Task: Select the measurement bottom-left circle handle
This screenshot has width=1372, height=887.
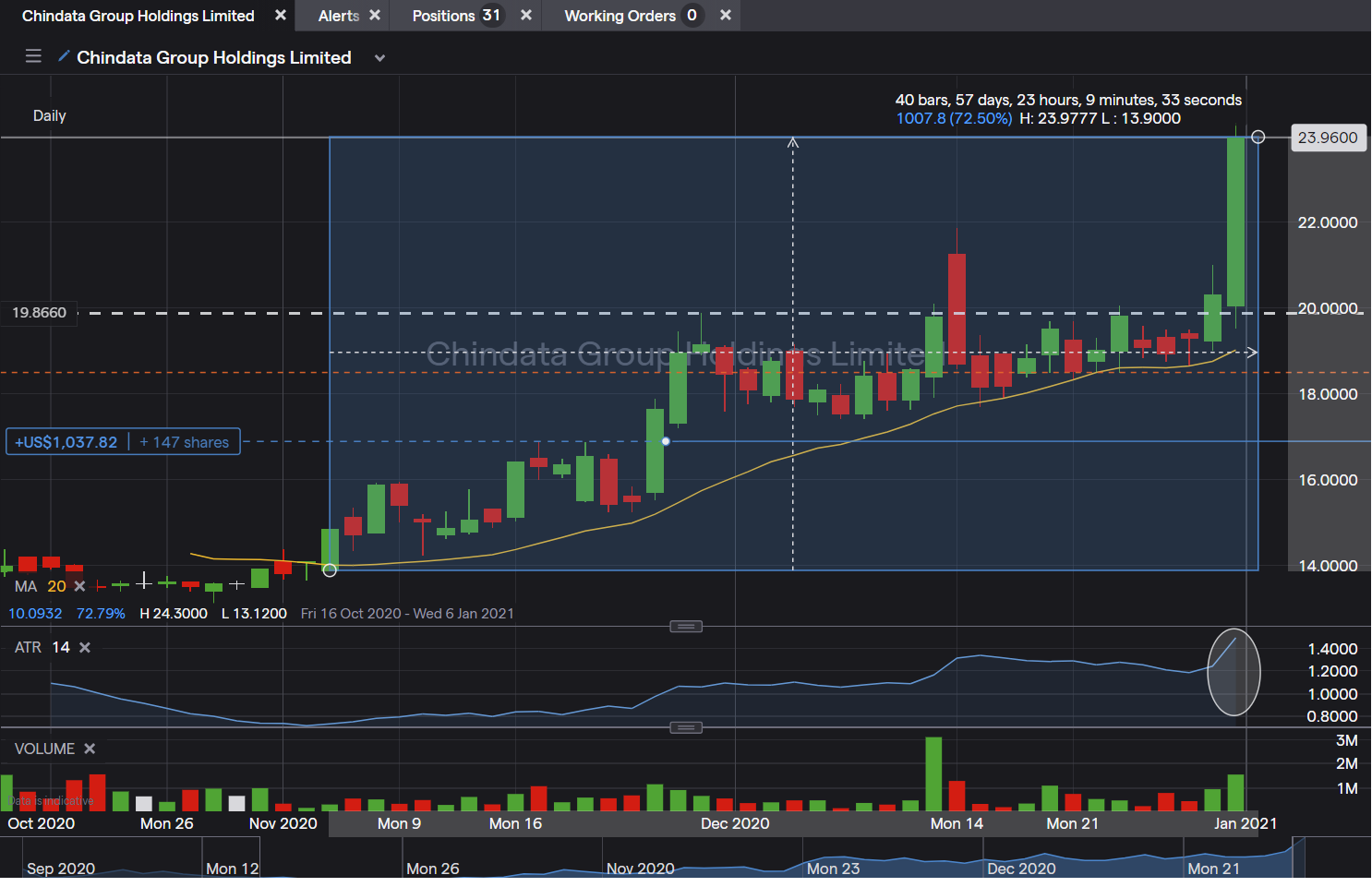Action: tap(330, 569)
